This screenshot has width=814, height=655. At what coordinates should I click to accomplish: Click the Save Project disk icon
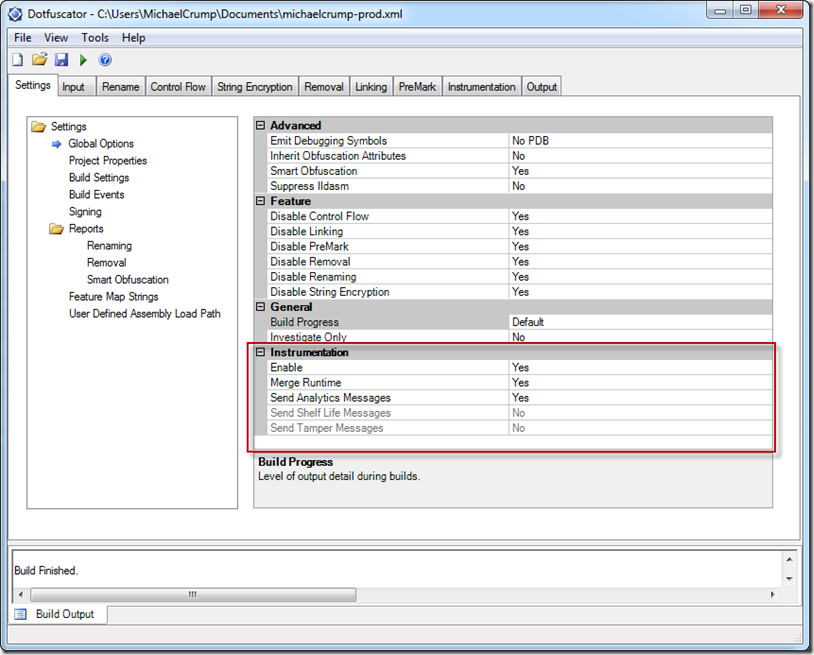tap(61, 60)
